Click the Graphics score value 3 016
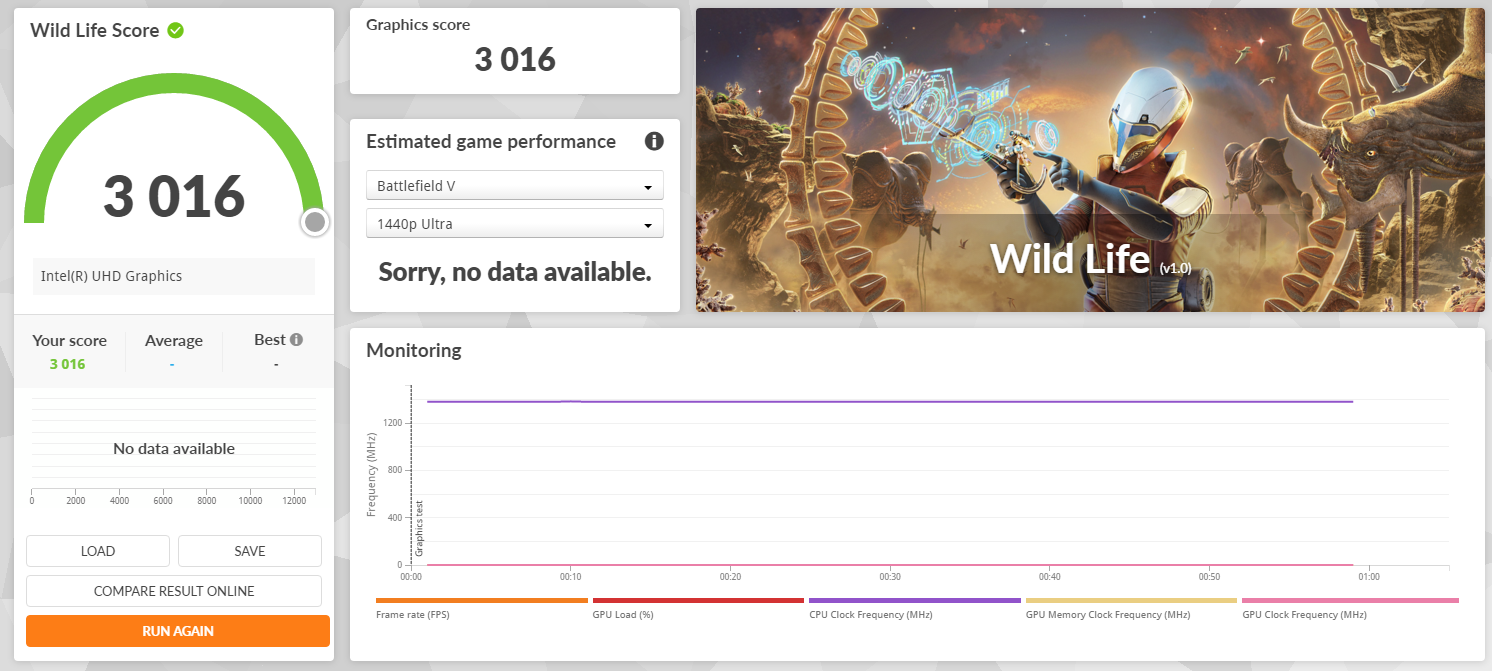The image size is (1492, 671). 515,60
